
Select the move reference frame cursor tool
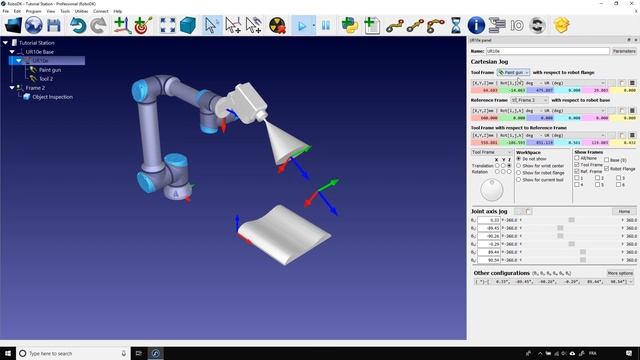point(233,25)
